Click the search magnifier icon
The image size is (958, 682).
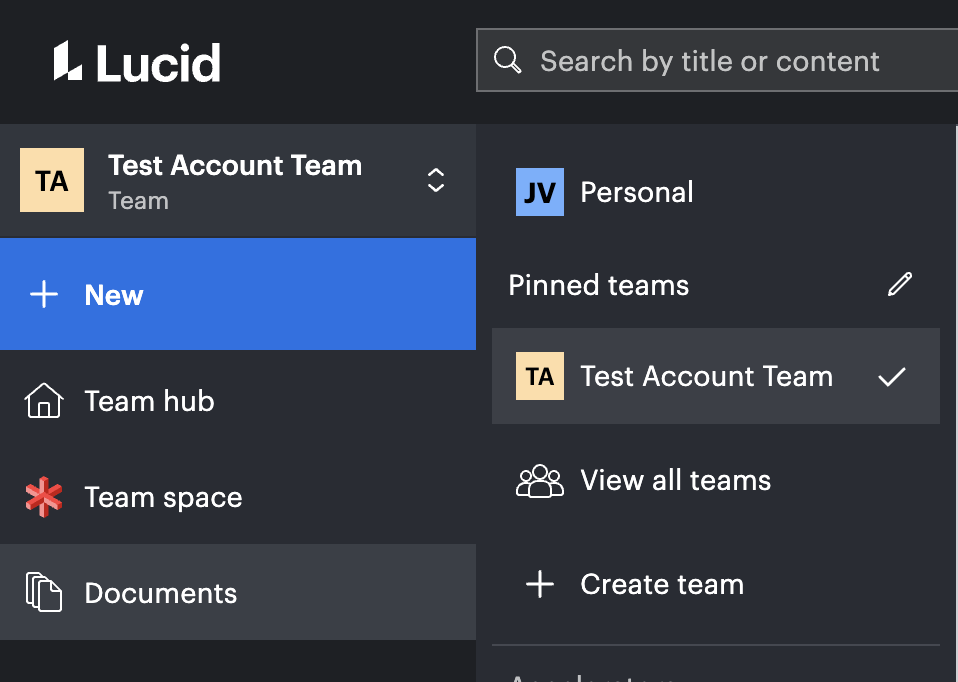click(507, 60)
